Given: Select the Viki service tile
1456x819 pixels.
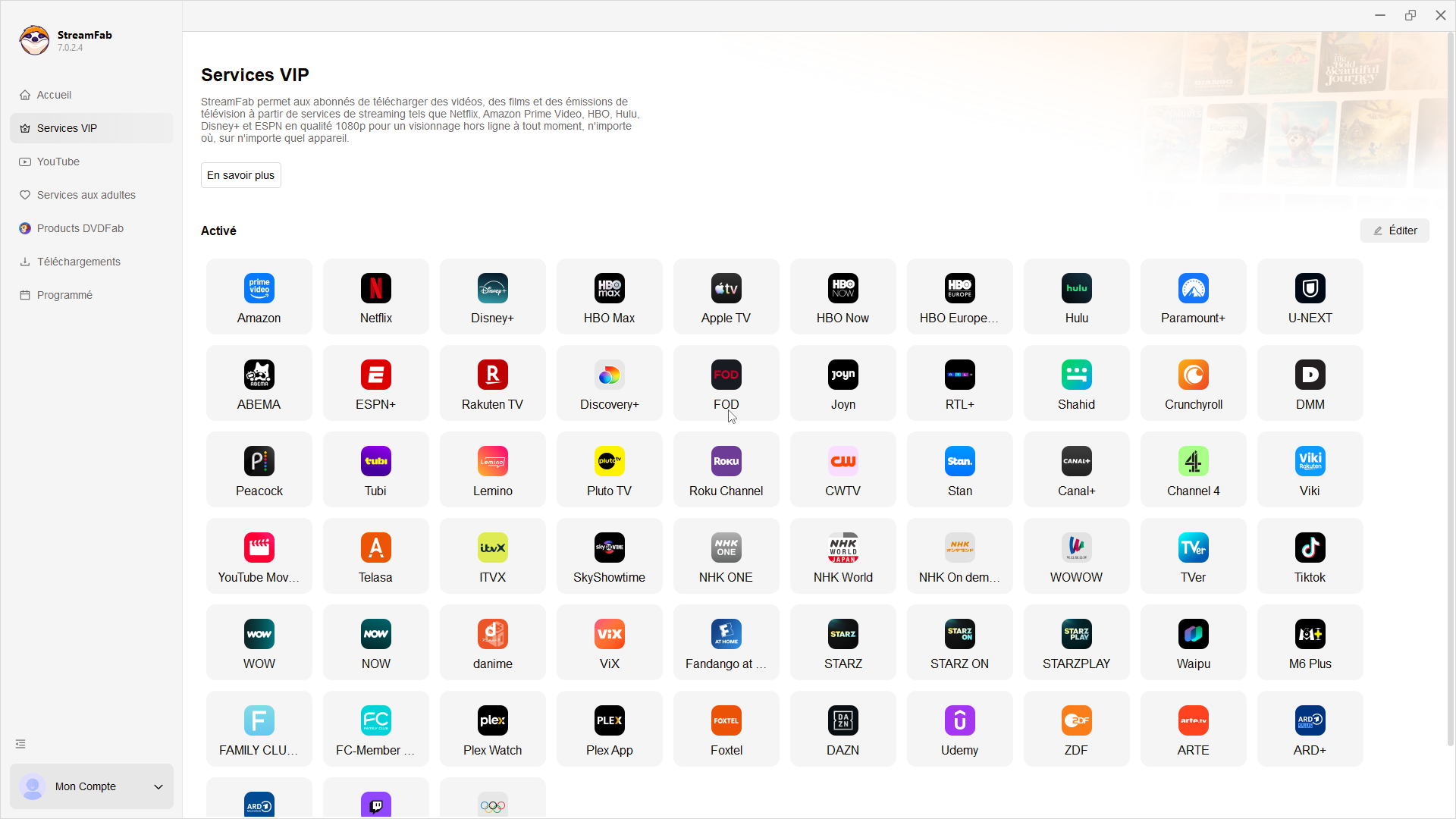Looking at the screenshot, I should [x=1310, y=469].
